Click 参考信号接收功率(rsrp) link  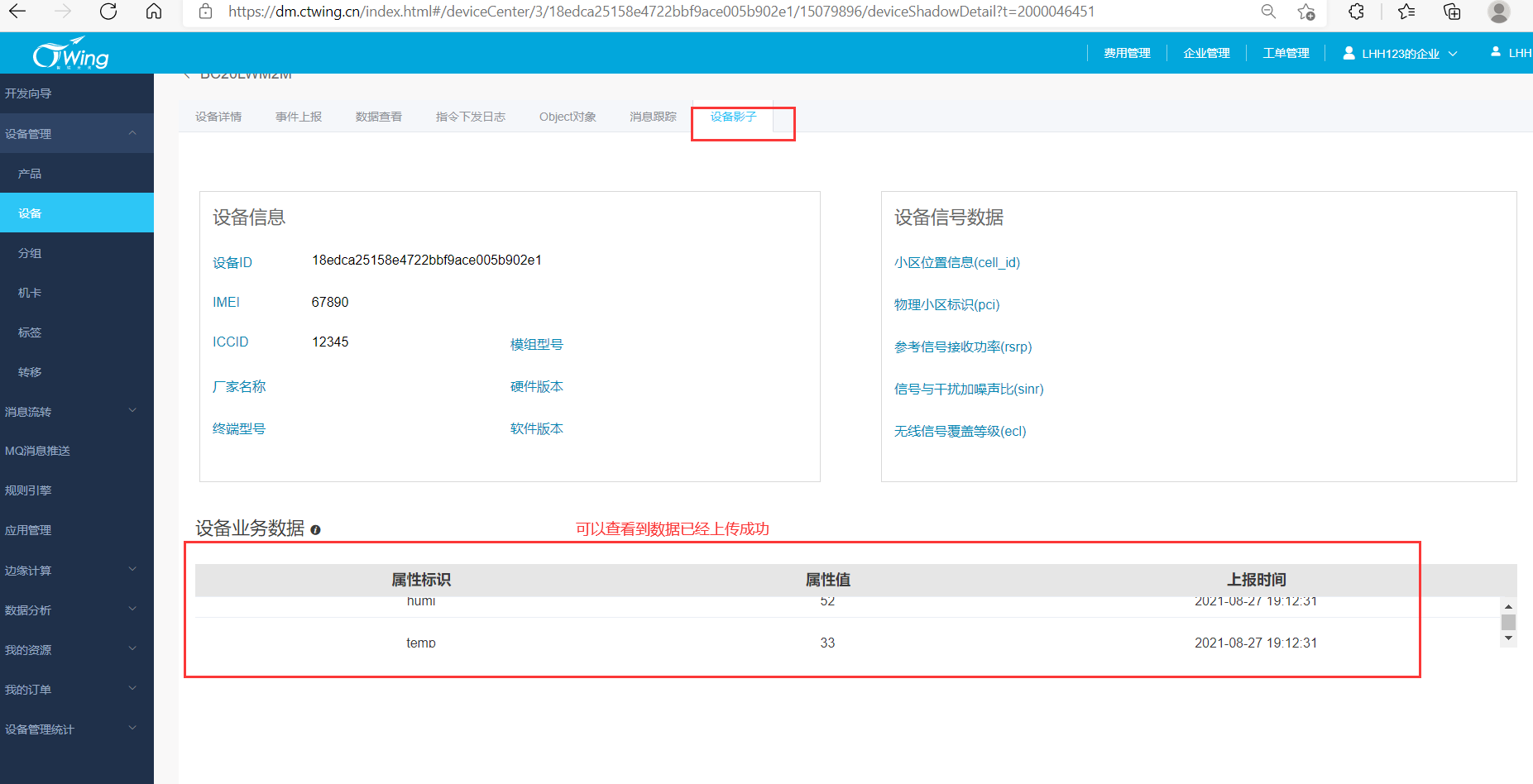point(963,347)
